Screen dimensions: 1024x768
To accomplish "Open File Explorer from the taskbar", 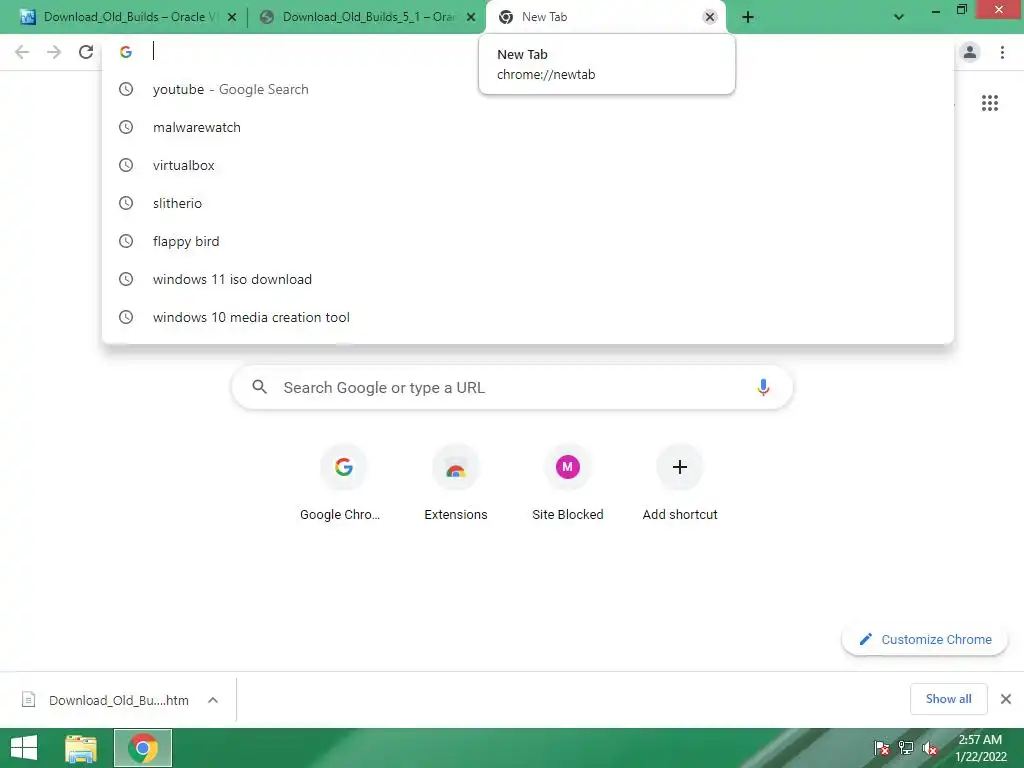I will [81, 748].
